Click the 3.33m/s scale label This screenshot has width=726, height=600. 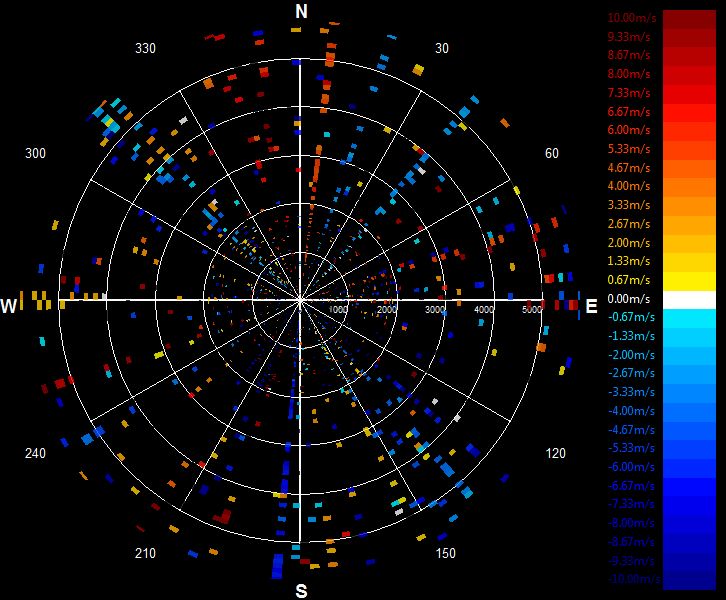coord(629,205)
